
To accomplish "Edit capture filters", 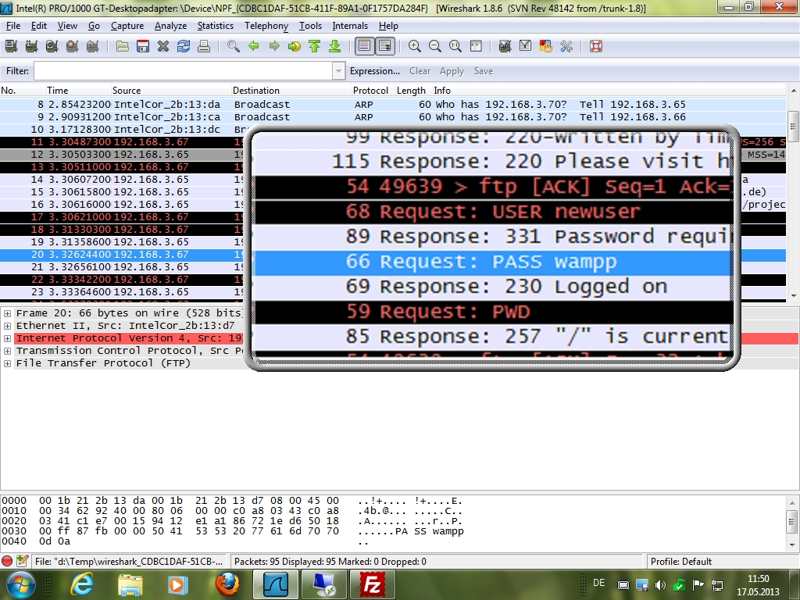I will pos(505,47).
